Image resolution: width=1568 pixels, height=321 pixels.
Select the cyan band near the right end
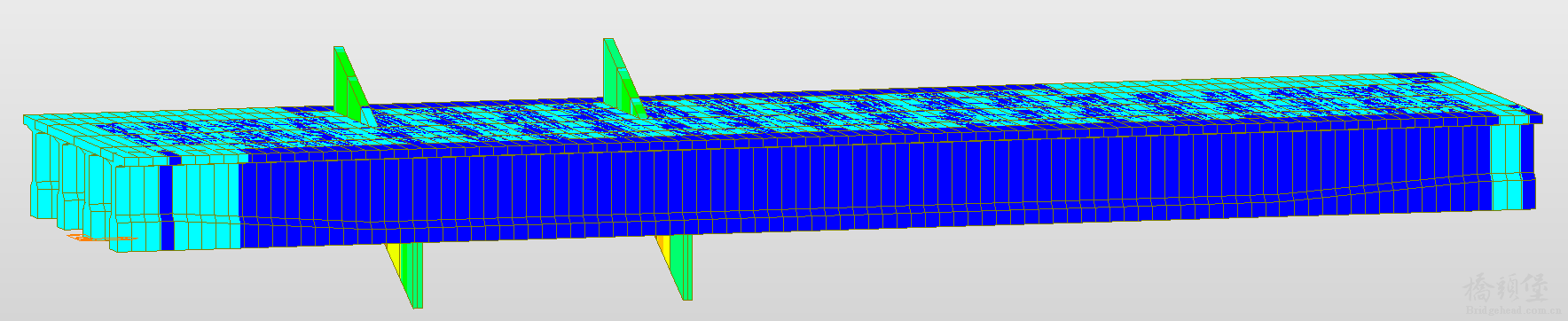[1506, 167]
